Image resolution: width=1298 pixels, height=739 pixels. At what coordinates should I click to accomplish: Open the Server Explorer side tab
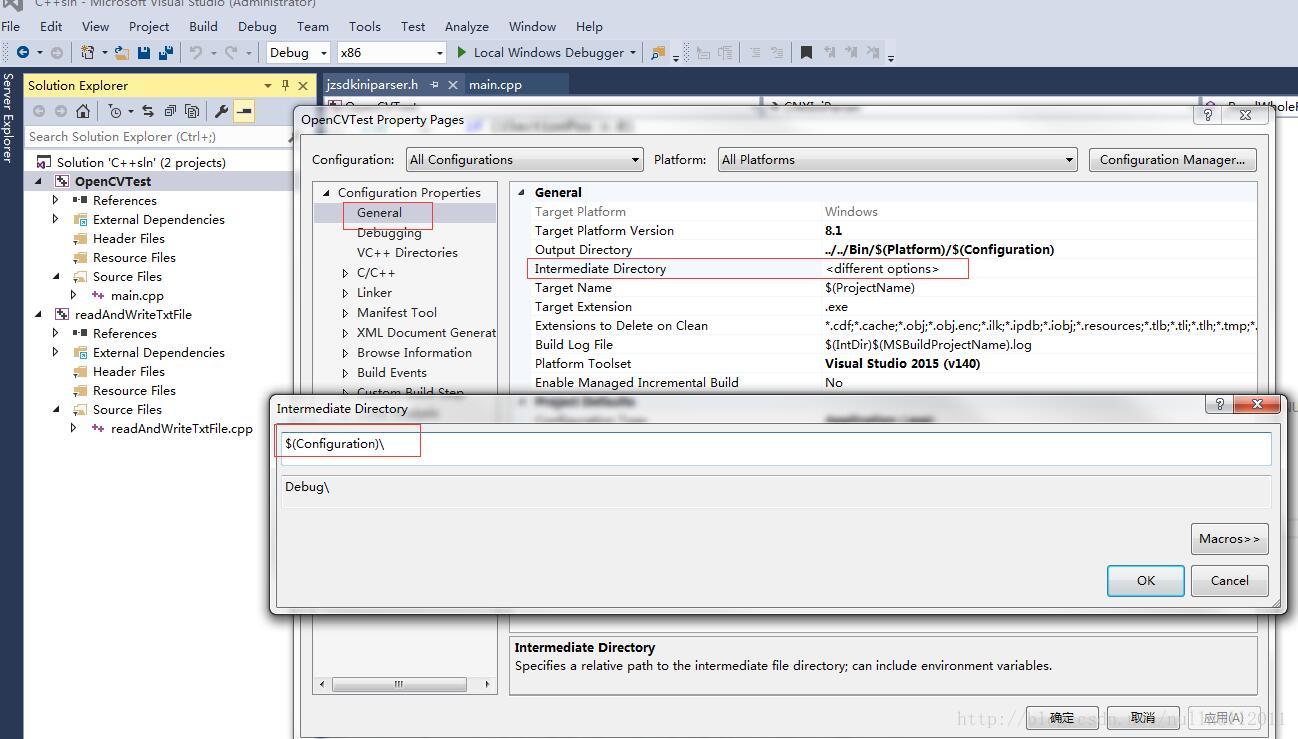pyautogui.click(x=8, y=118)
